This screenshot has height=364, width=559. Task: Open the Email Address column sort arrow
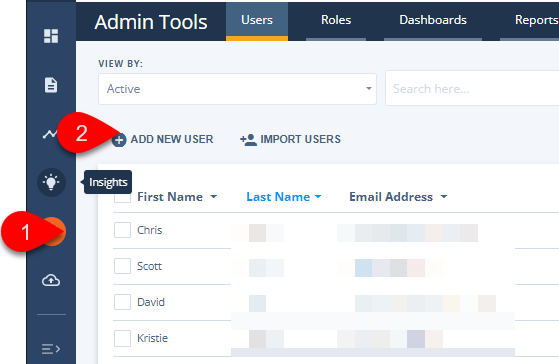(x=444, y=197)
